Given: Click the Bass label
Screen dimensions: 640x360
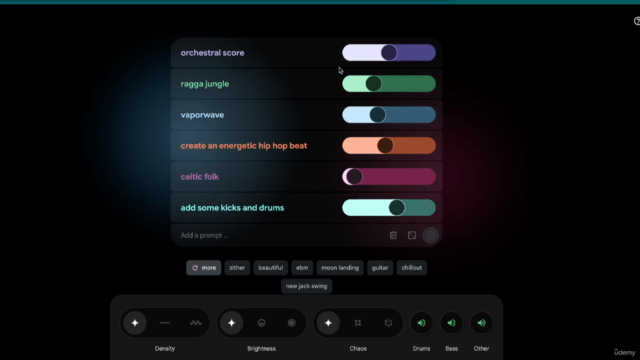Looking at the screenshot, I should click(451, 349).
